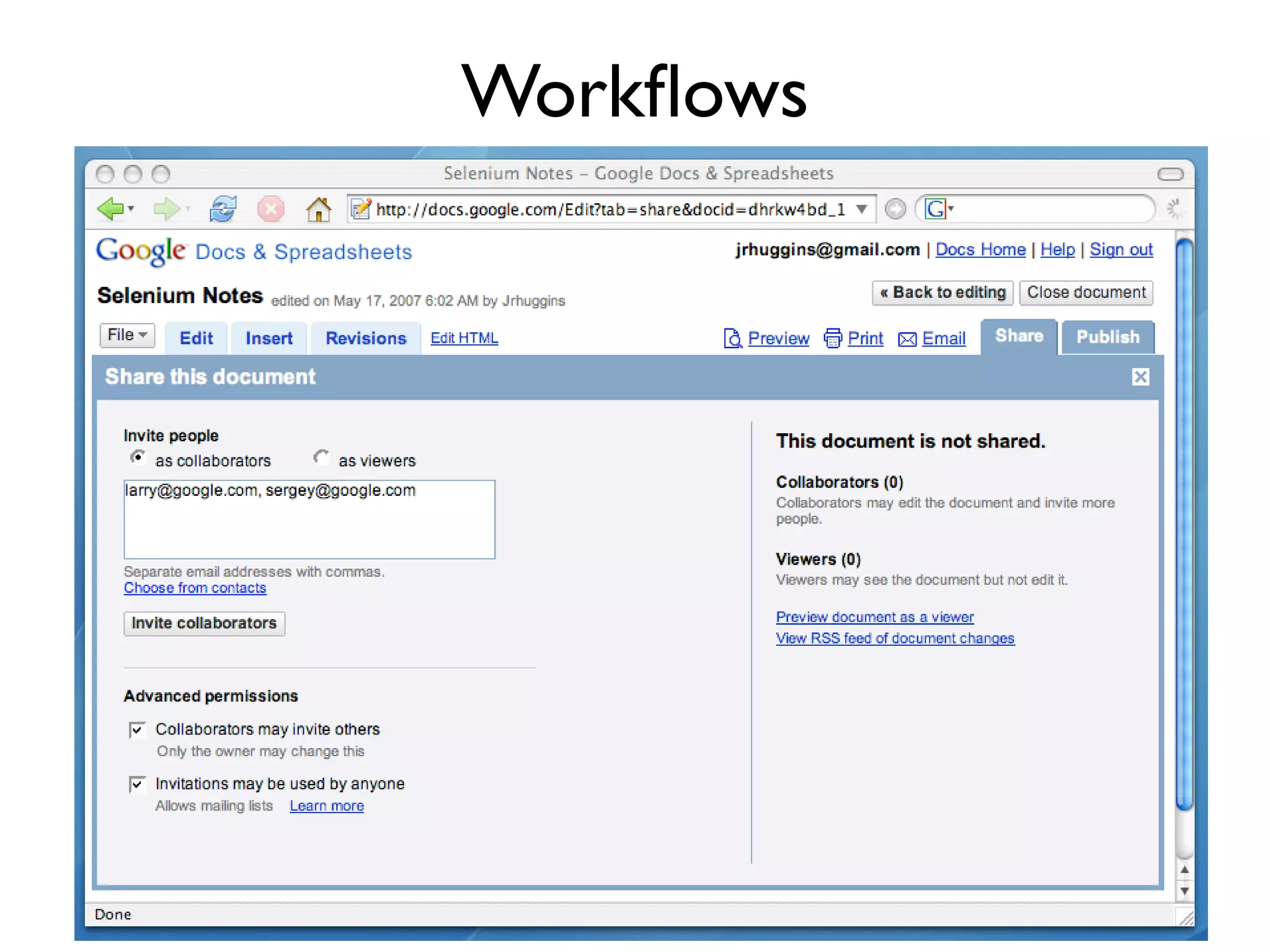Image resolution: width=1270 pixels, height=952 pixels.
Task: Open the Help link
Action: coord(1057,250)
